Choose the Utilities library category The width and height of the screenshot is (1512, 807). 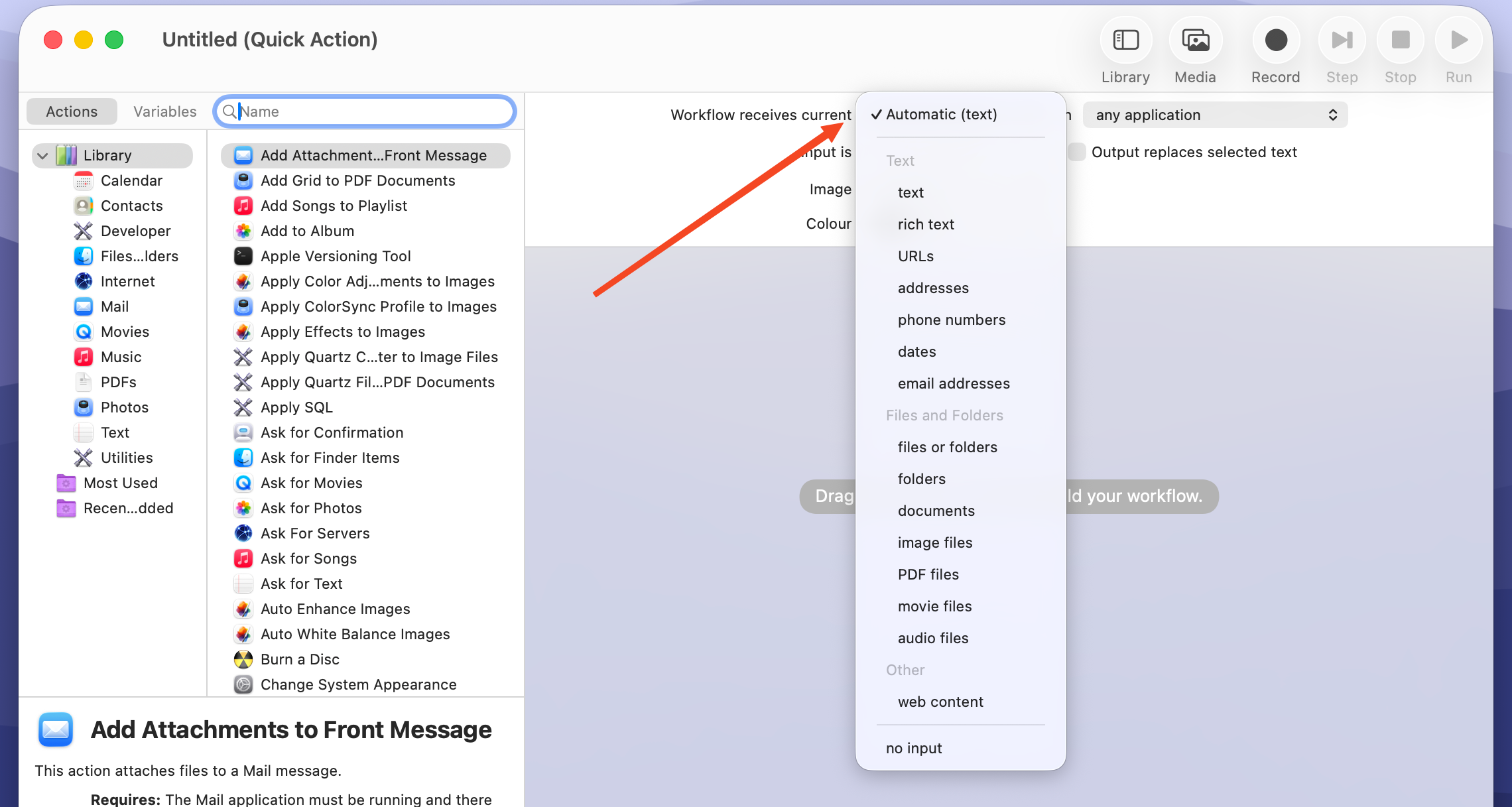coord(126,458)
